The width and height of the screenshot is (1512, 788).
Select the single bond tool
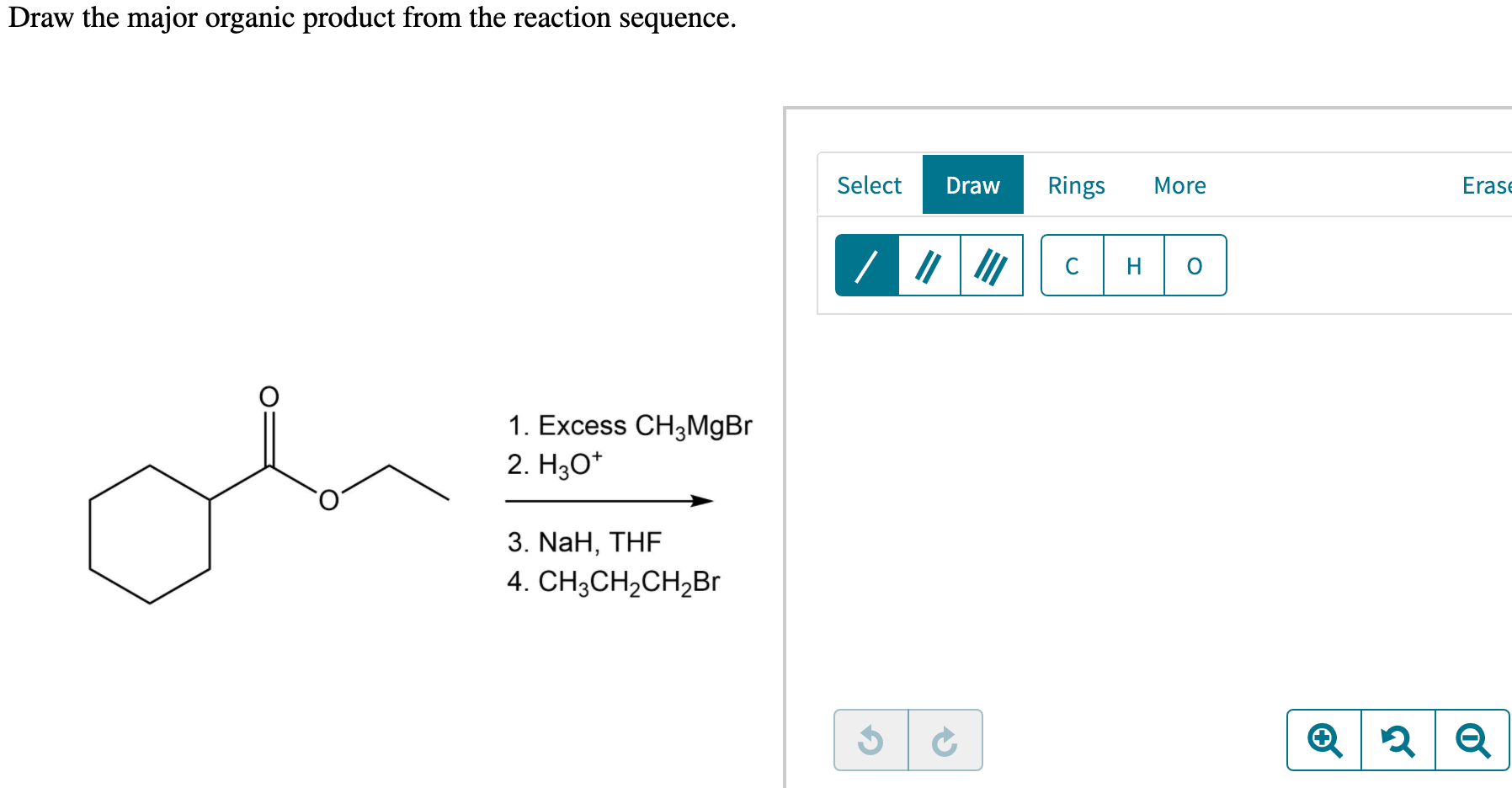pyautogui.click(x=866, y=265)
